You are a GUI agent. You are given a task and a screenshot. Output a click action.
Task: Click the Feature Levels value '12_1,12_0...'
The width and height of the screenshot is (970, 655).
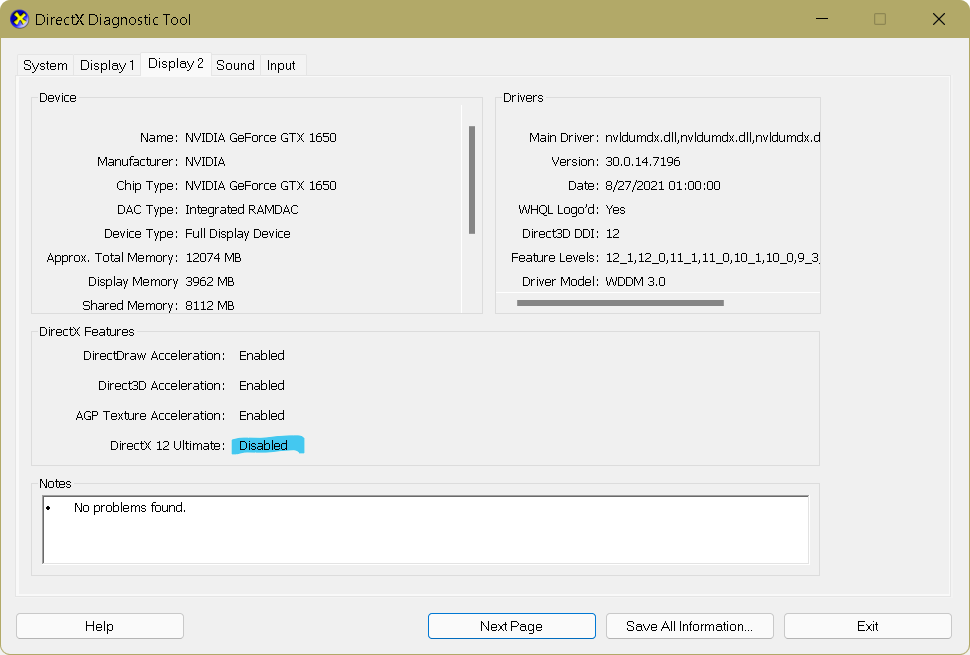(713, 258)
